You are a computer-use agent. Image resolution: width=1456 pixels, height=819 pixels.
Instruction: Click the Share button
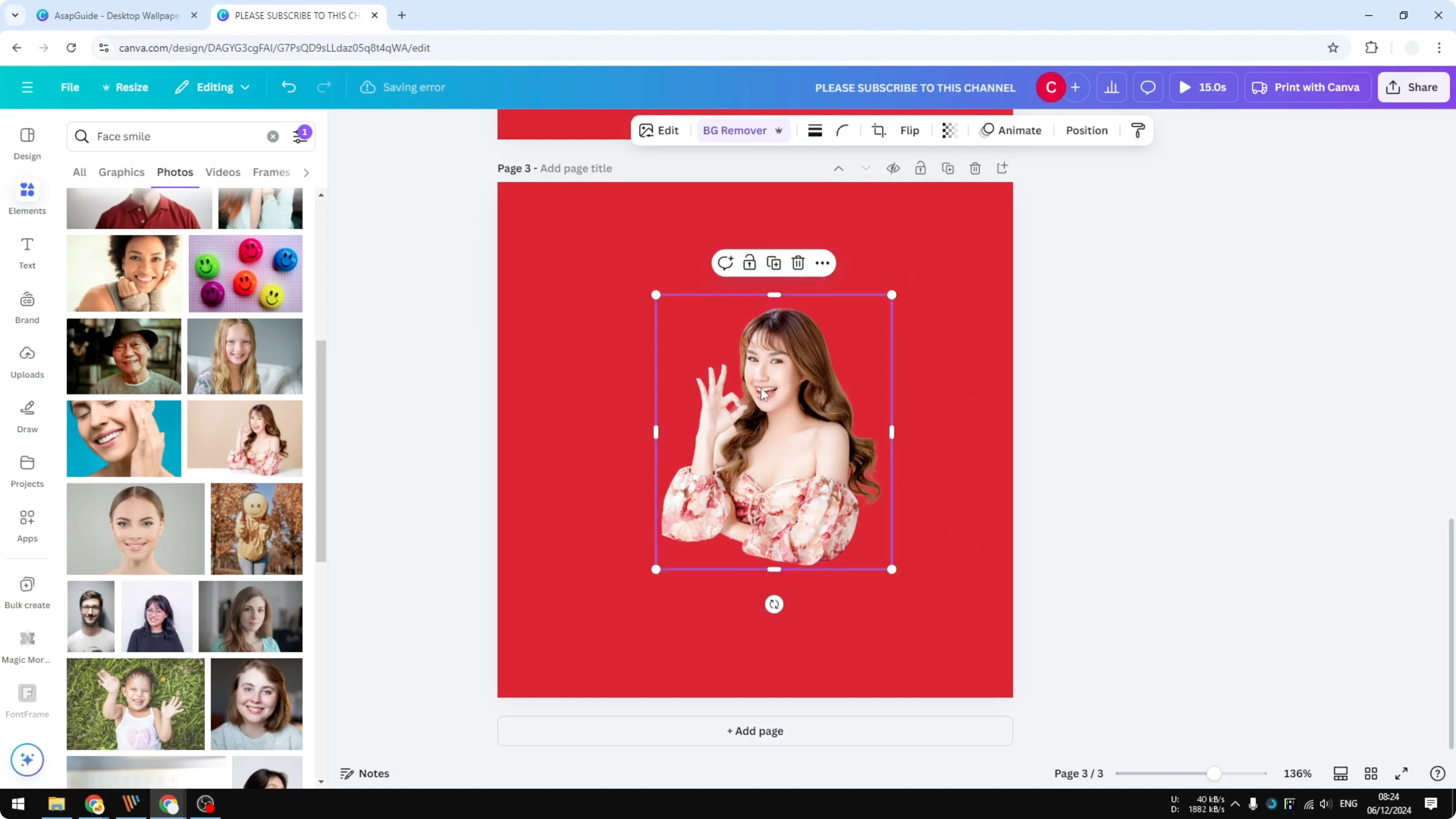pyautogui.click(x=1413, y=87)
